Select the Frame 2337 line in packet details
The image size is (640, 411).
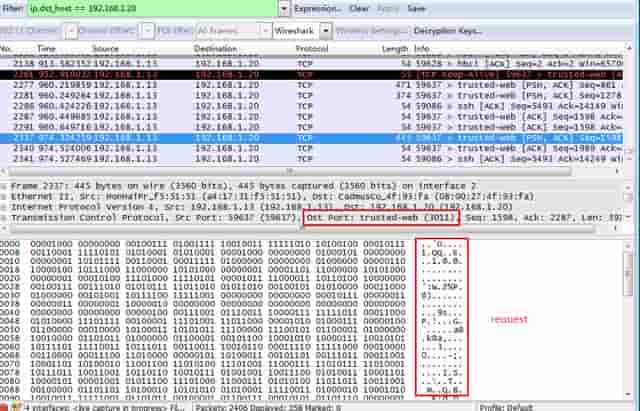pyautogui.click(x=244, y=186)
